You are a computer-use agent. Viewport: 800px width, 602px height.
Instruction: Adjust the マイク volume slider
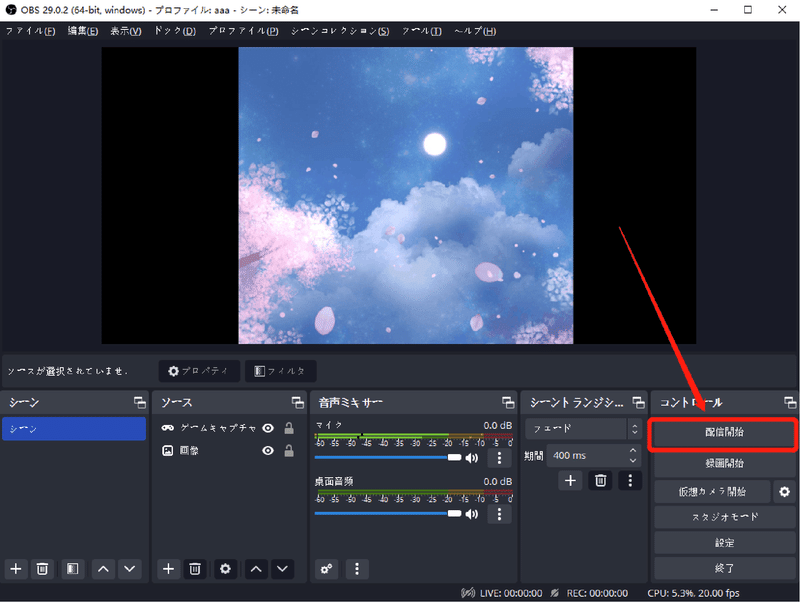pos(388,458)
